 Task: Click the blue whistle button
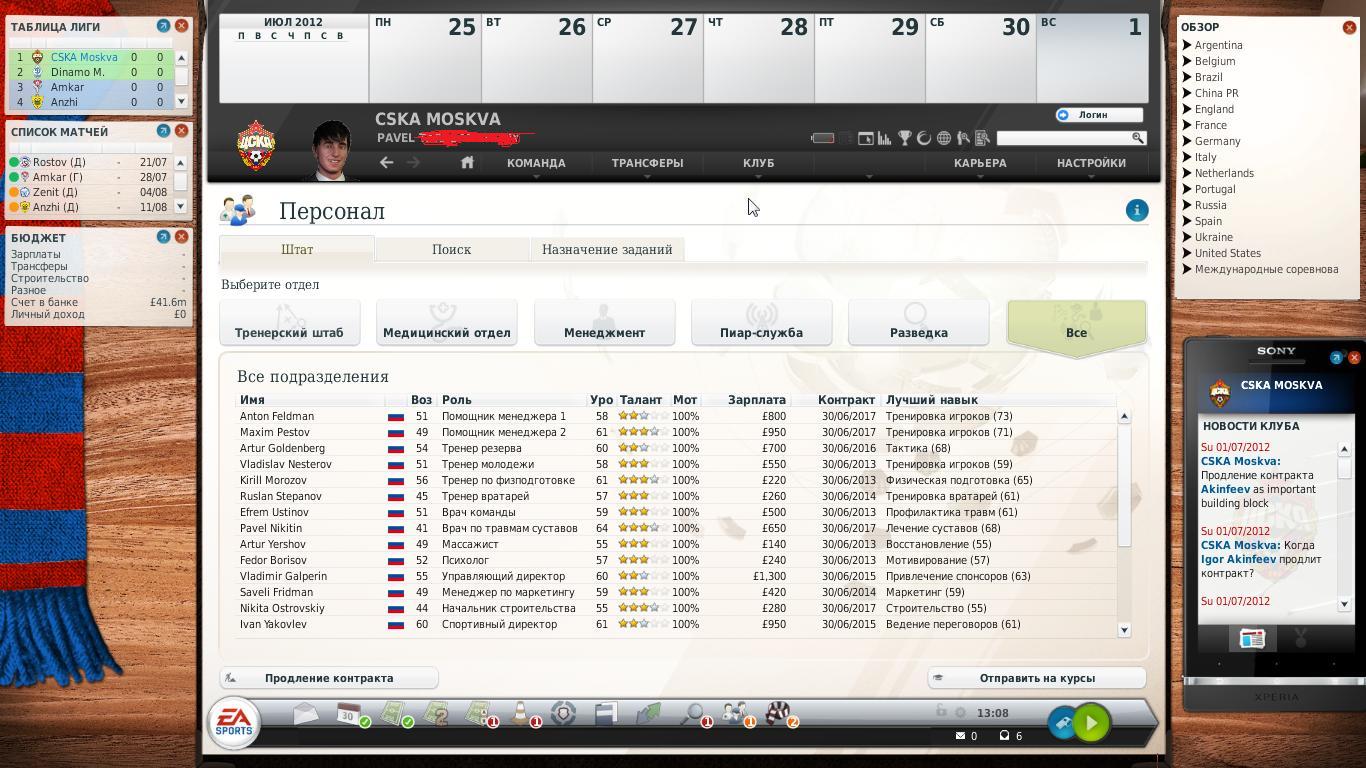(1062, 722)
